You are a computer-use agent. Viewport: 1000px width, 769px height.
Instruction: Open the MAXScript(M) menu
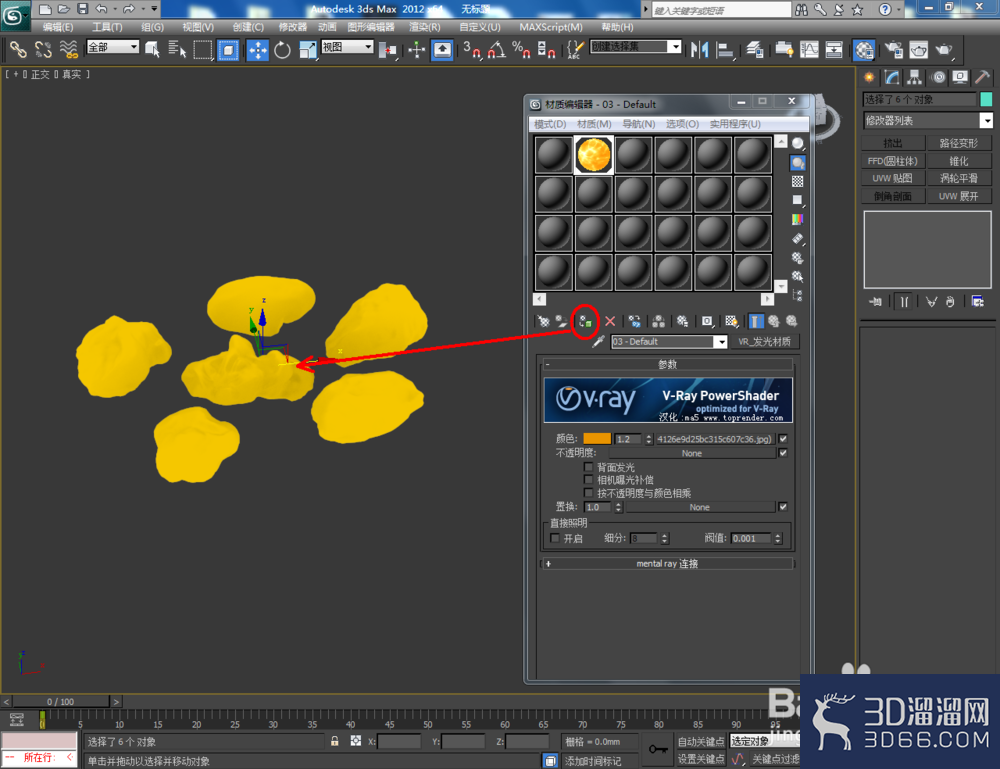(551, 27)
